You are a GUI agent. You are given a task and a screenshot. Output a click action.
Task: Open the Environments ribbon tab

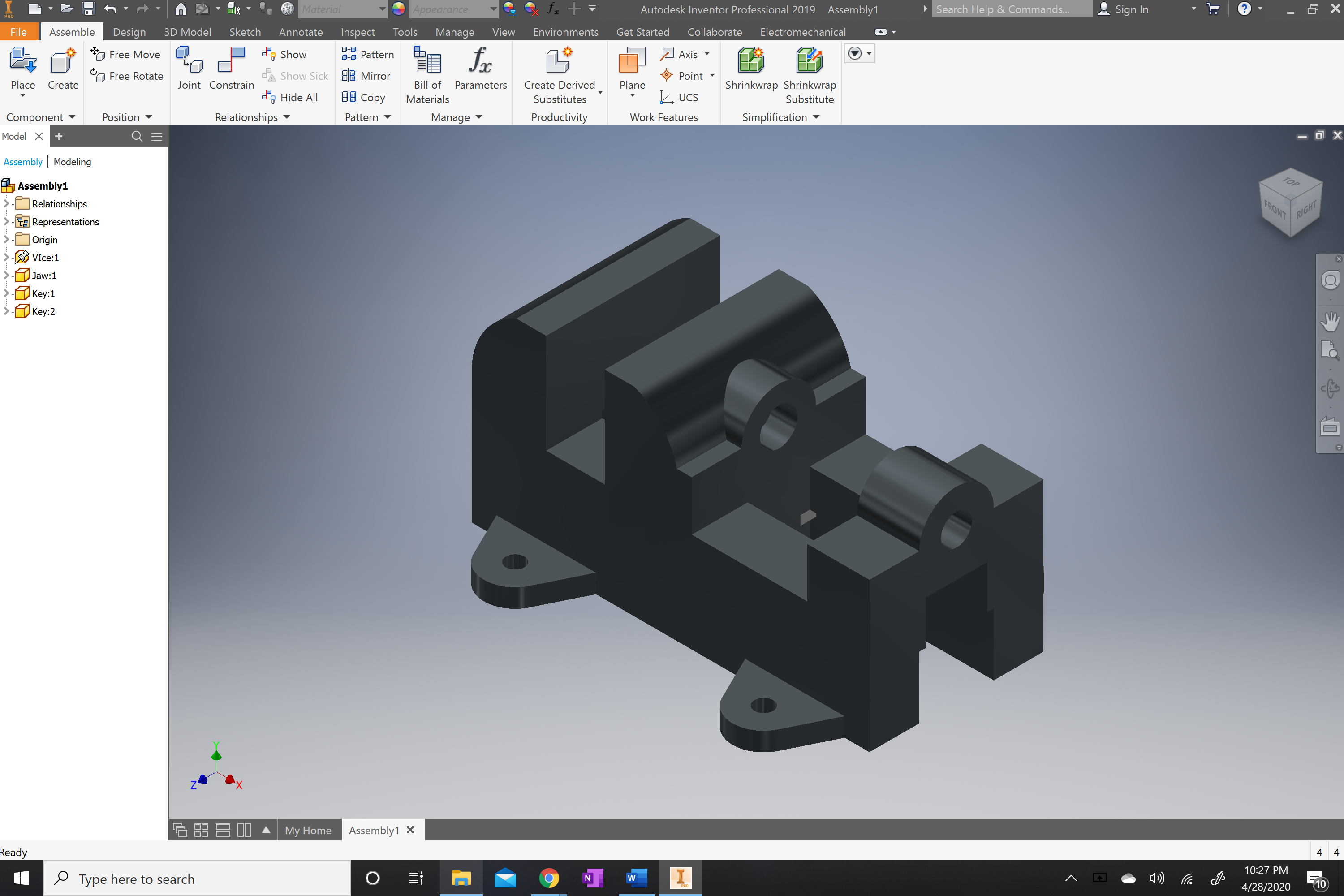pyautogui.click(x=565, y=32)
